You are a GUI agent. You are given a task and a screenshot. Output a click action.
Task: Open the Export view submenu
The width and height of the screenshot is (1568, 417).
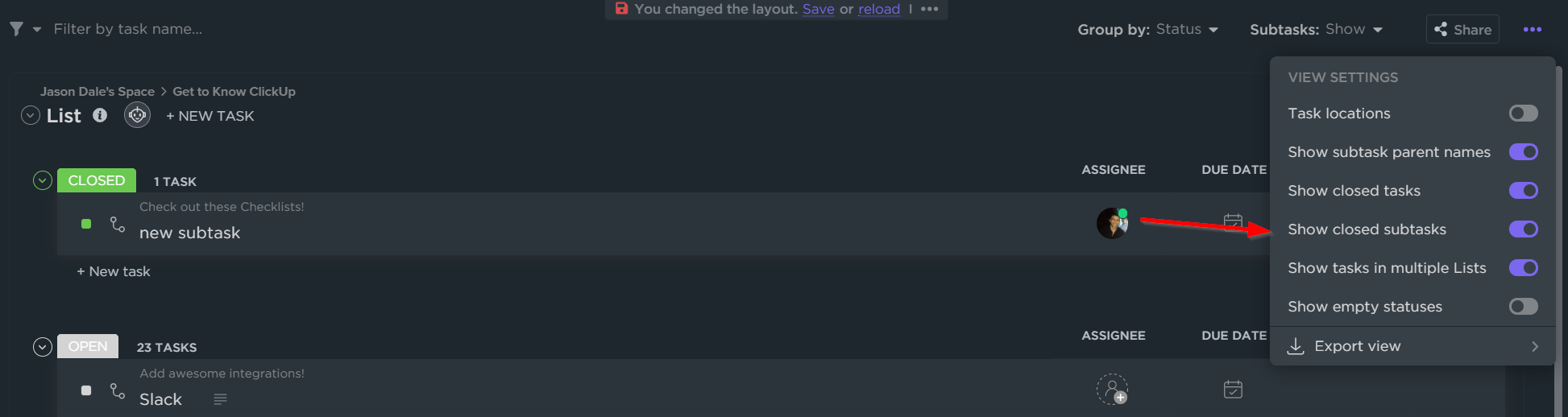(x=1412, y=346)
